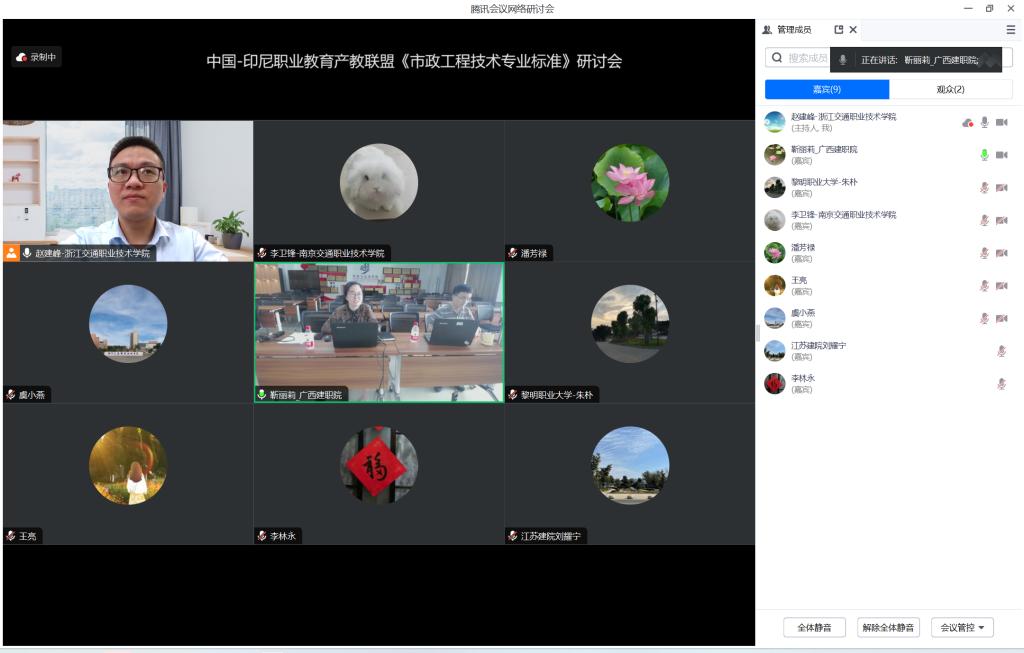Click the camera icon for 靳丽莉_广西建职院
The height and width of the screenshot is (653, 1024).
click(1001, 155)
